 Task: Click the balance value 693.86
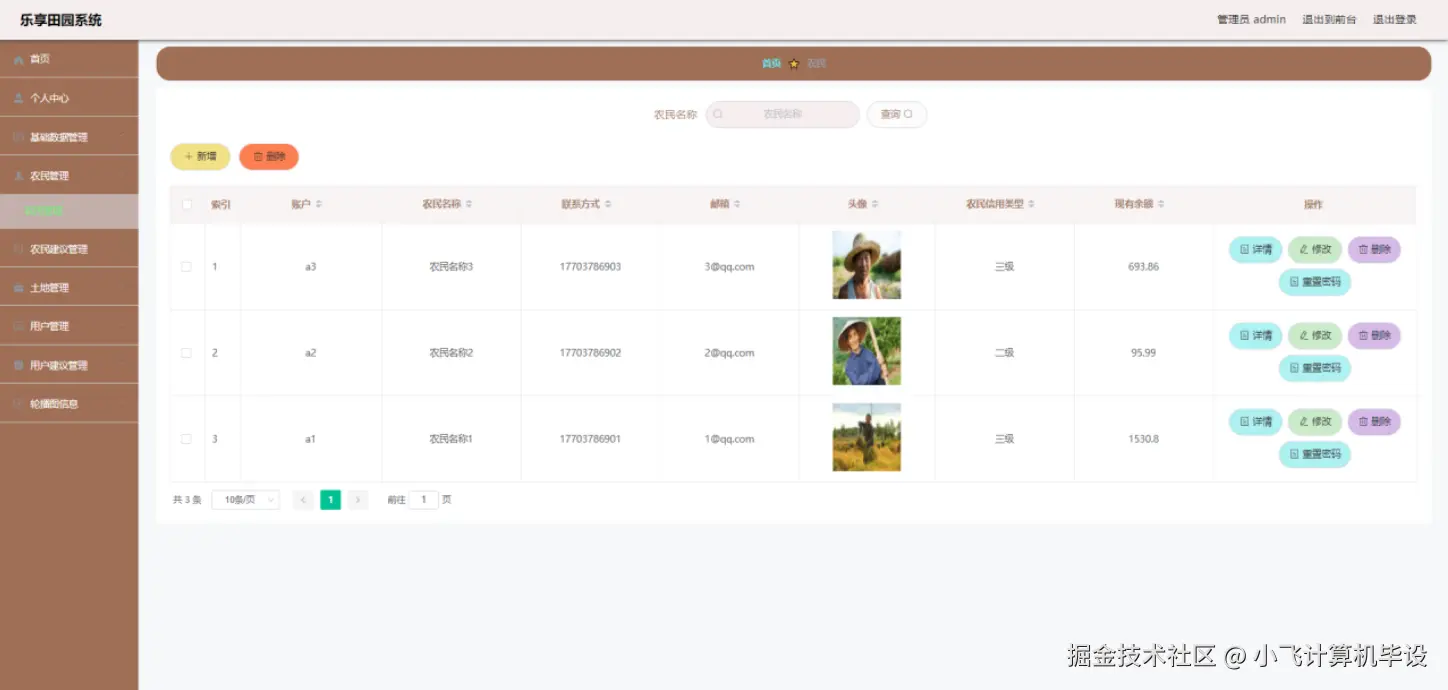(x=1143, y=267)
